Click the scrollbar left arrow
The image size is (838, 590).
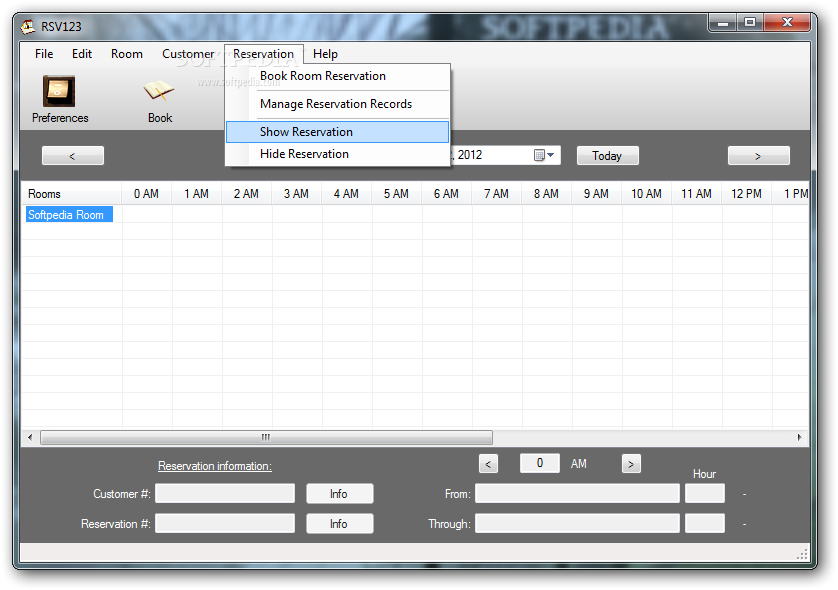[30, 437]
